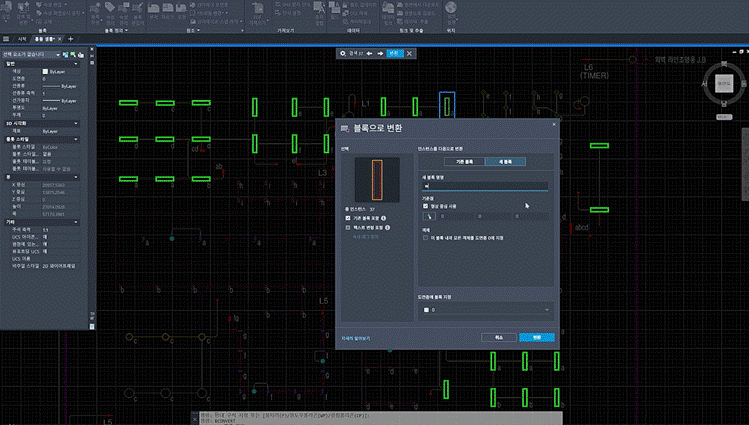Toggle the 텍스트 변형 포함 checkbox
The image size is (749, 425).
(x=348, y=227)
